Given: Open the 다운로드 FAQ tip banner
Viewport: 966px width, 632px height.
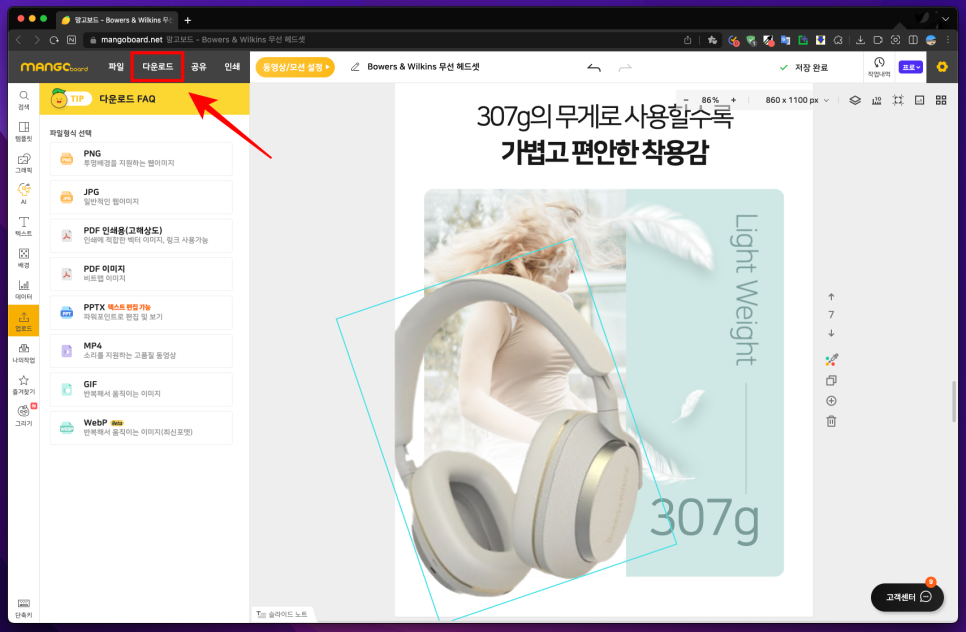Looking at the screenshot, I should point(144,99).
